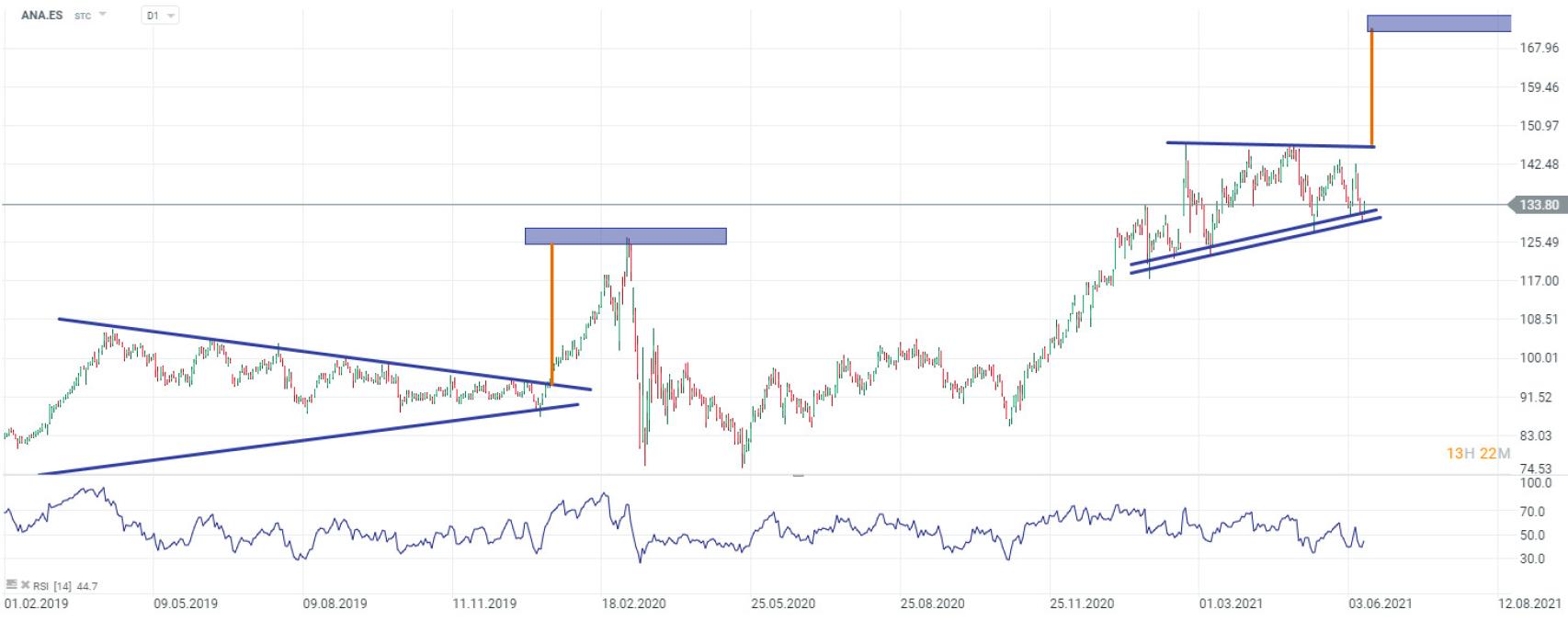The height and width of the screenshot is (621, 1568).
Task: Click the 03.06.2021 date on the time axis
Action: (x=1380, y=604)
